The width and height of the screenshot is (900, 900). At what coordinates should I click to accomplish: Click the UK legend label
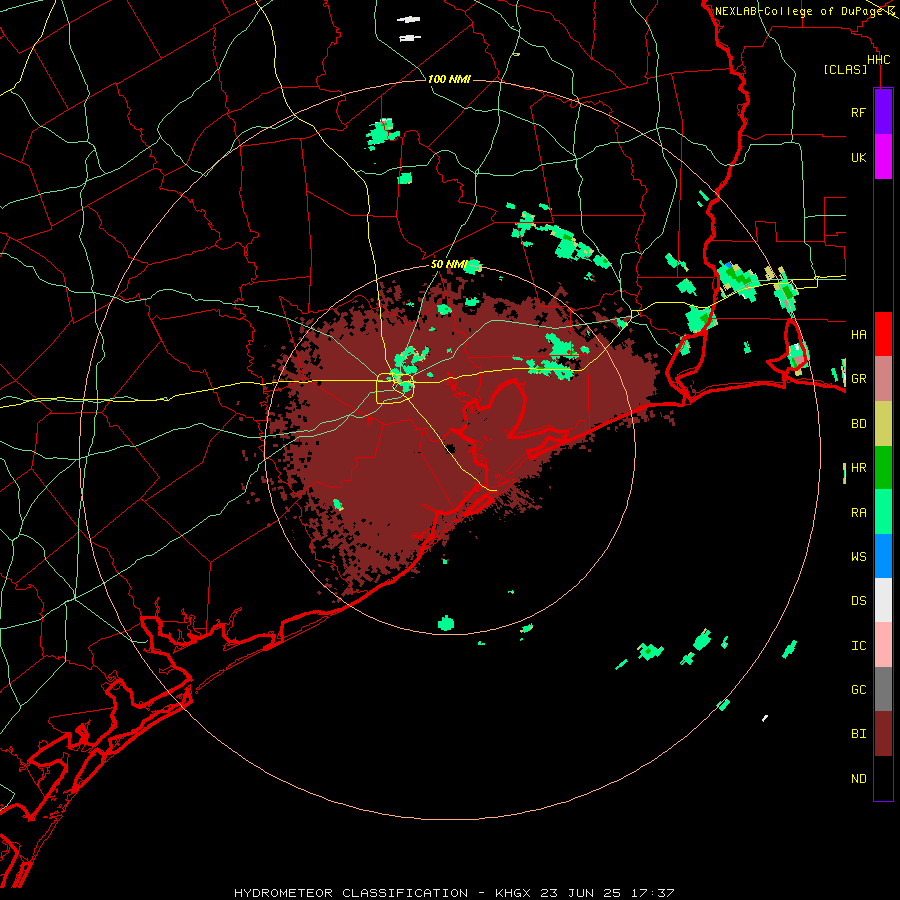click(858, 157)
